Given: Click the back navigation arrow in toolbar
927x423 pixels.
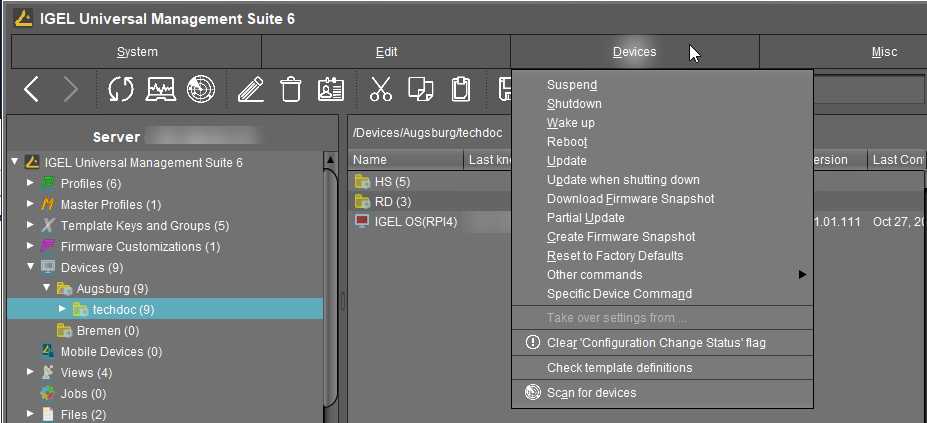Looking at the screenshot, I should point(32,90).
